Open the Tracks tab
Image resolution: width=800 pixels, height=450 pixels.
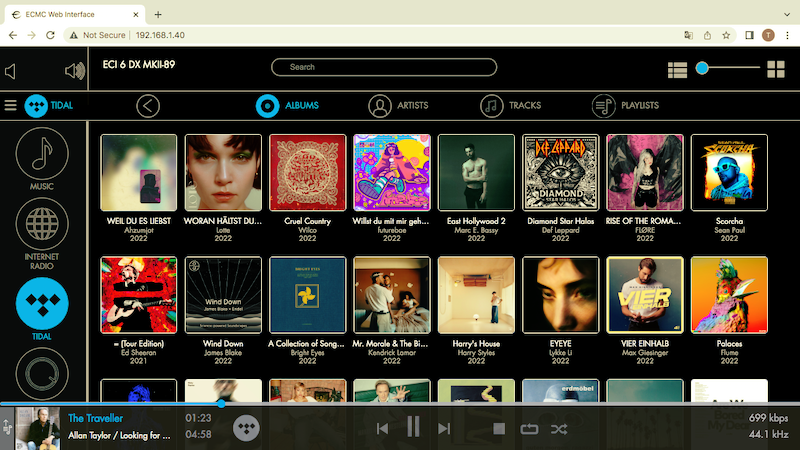click(x=511, y=106)
